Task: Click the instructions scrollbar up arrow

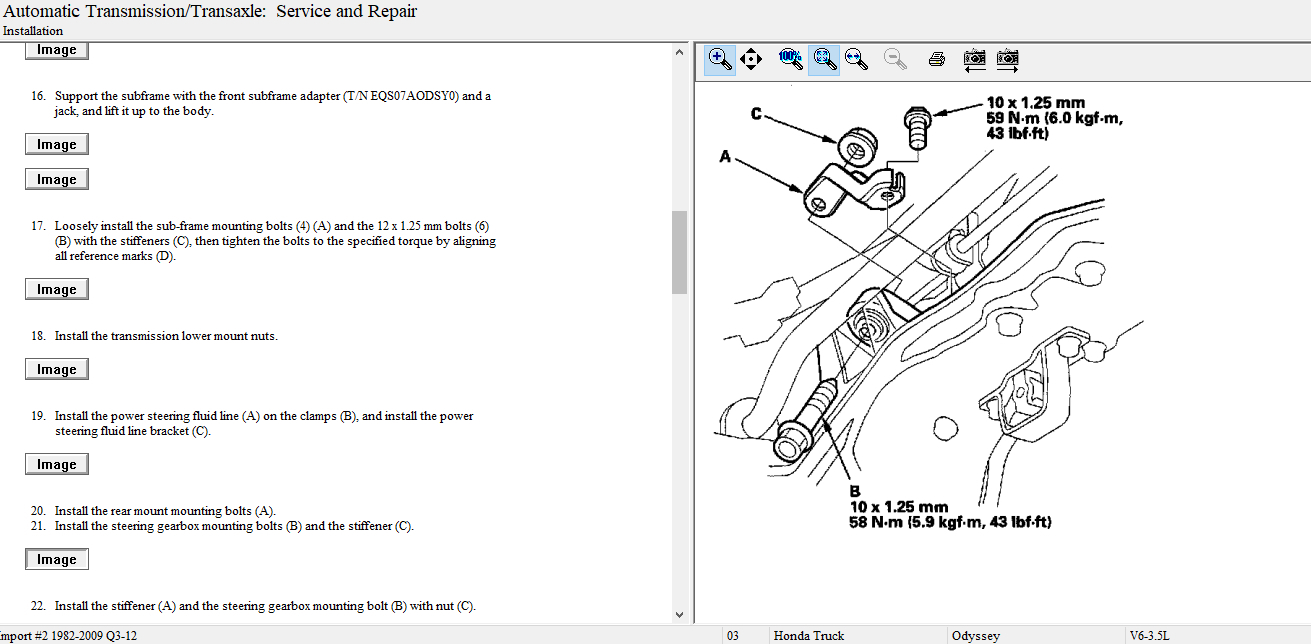Action: click(x=679, y=51)
